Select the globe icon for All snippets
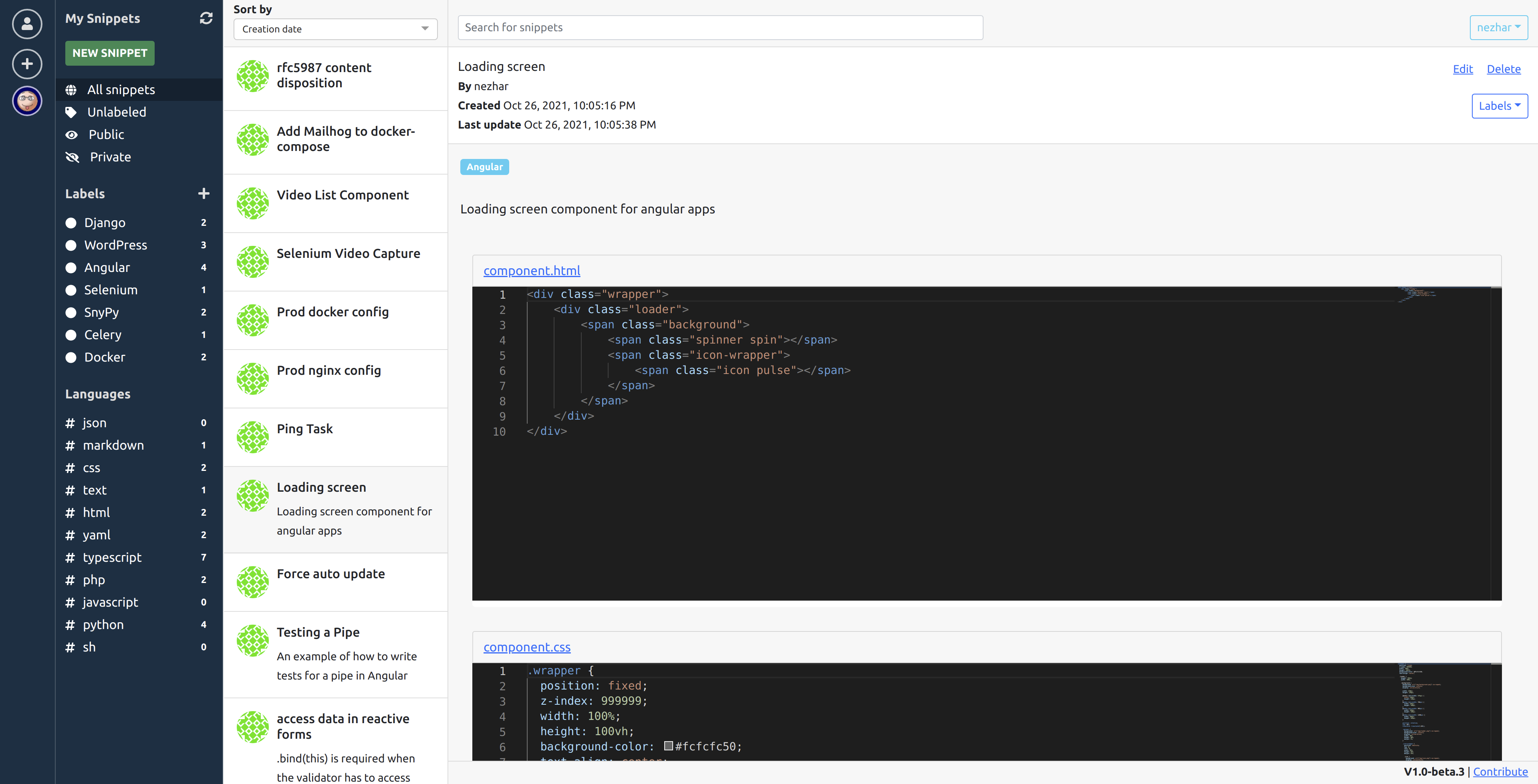This screenshot has height=784, width=1538. click(71, 90)
